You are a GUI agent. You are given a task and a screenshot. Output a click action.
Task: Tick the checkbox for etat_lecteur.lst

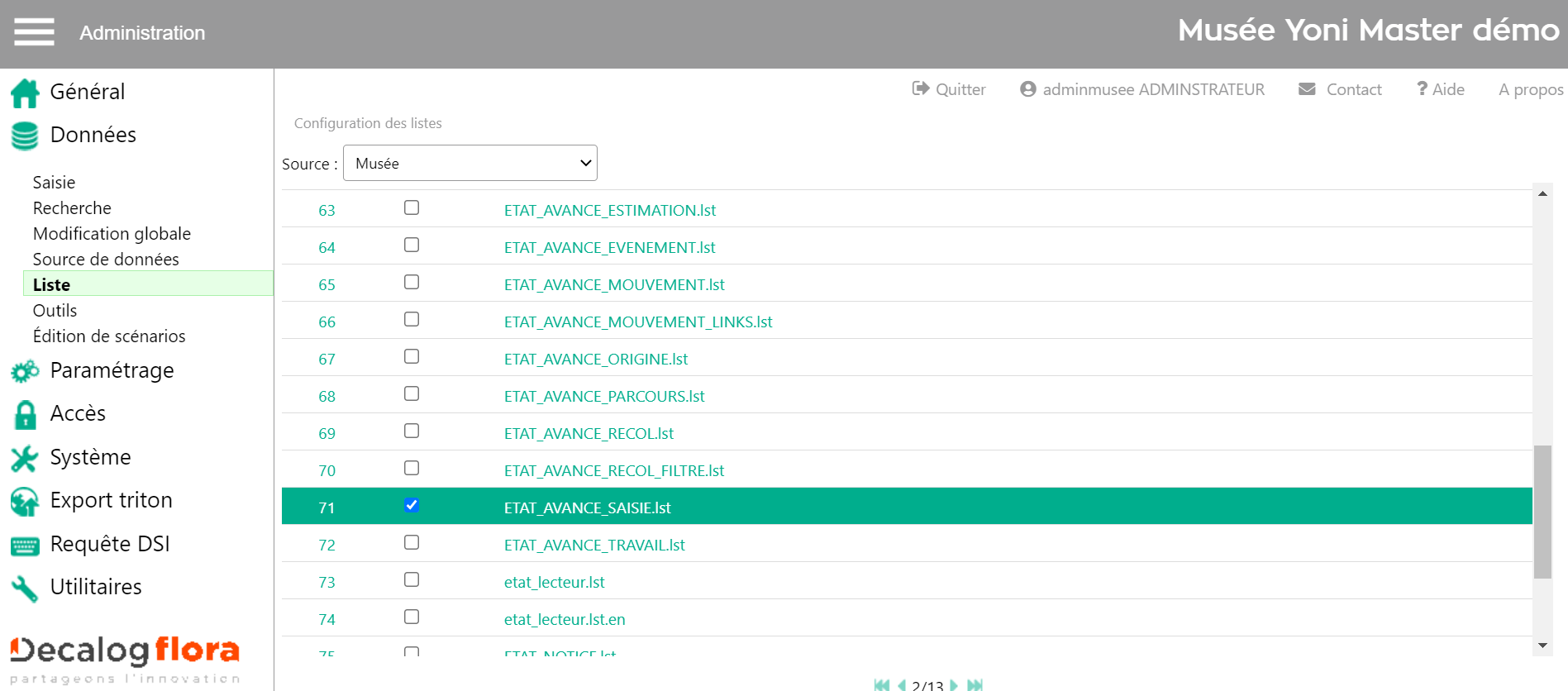412,579
